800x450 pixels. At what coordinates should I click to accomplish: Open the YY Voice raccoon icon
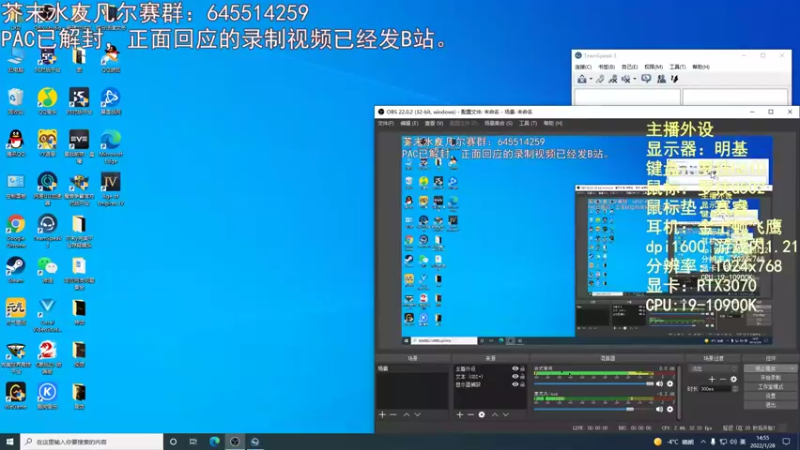pyautogui.click(x=47, y=143)
